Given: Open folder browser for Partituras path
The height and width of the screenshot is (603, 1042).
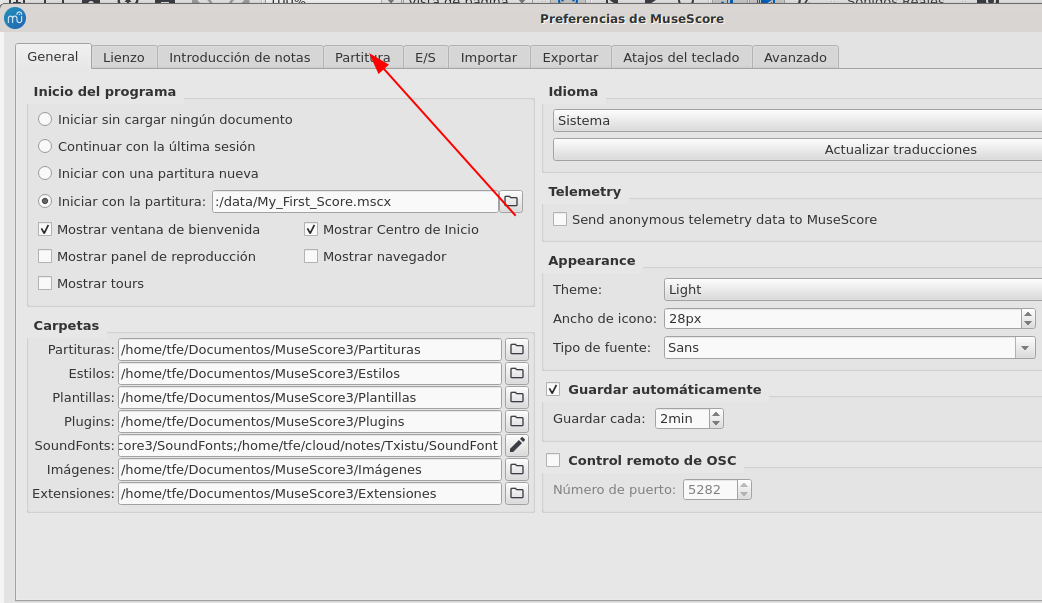Looking at the screenshot, I should [517, 349].
